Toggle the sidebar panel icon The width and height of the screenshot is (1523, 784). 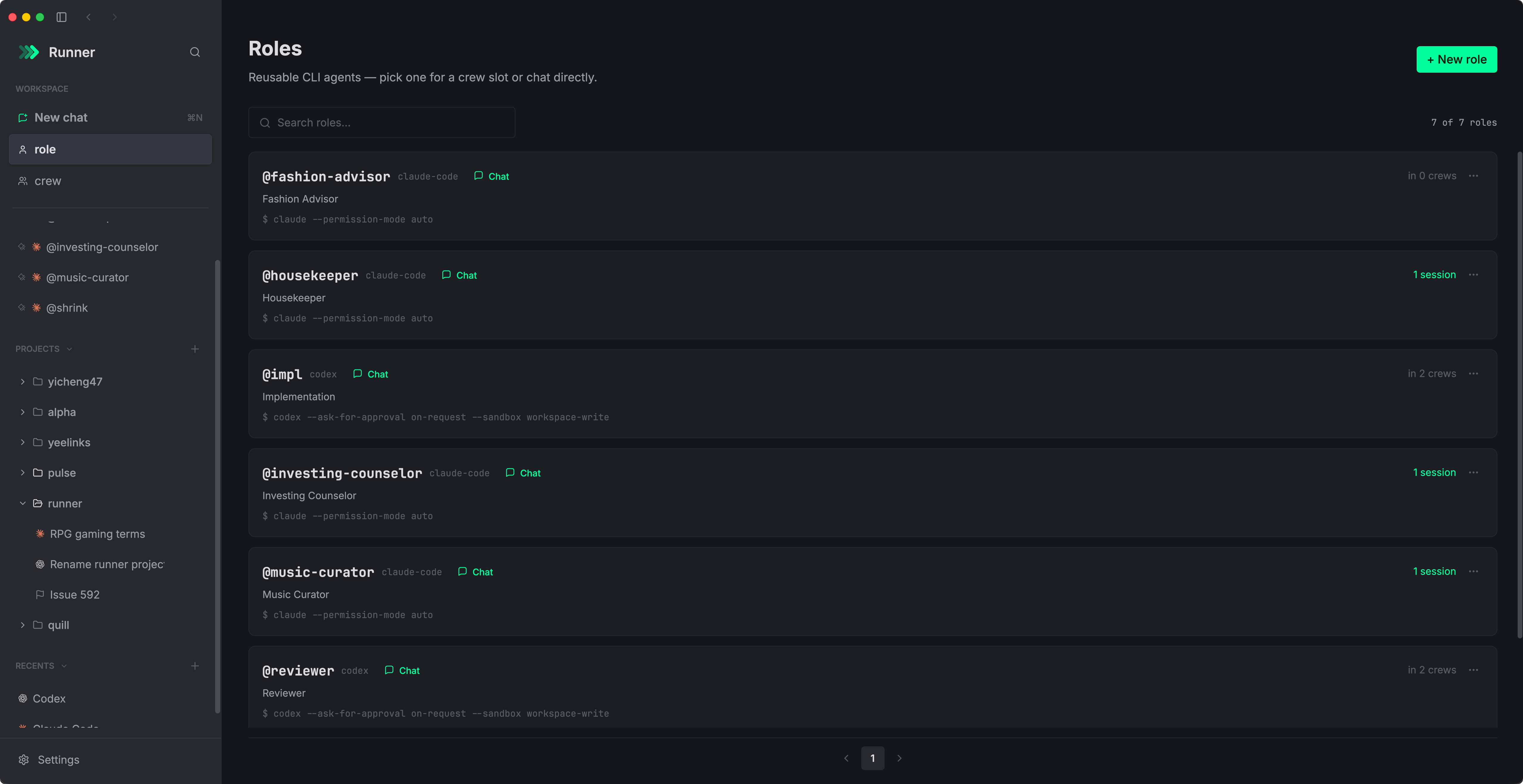point(61,17)
